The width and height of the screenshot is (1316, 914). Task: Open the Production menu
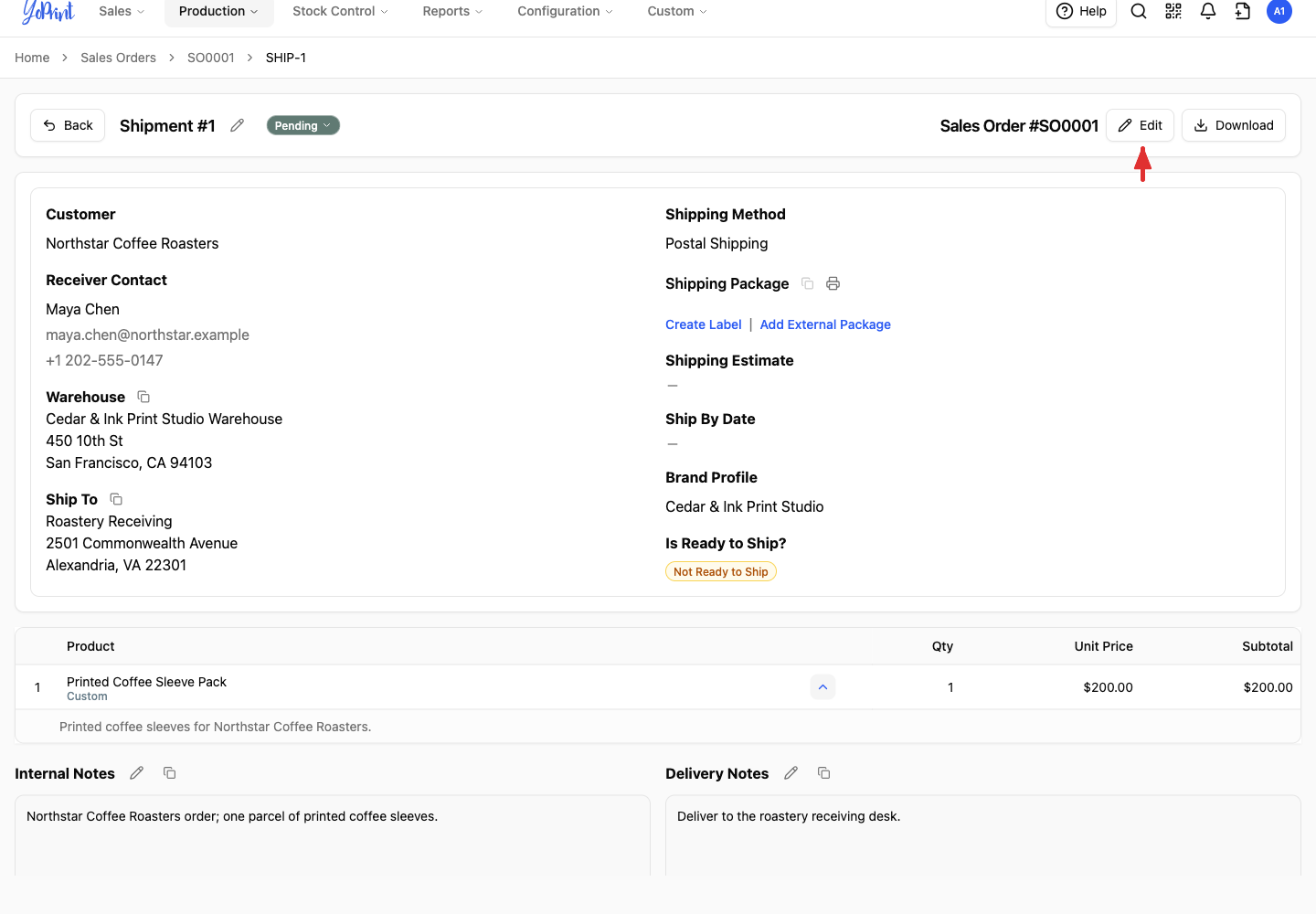[218, 11]
